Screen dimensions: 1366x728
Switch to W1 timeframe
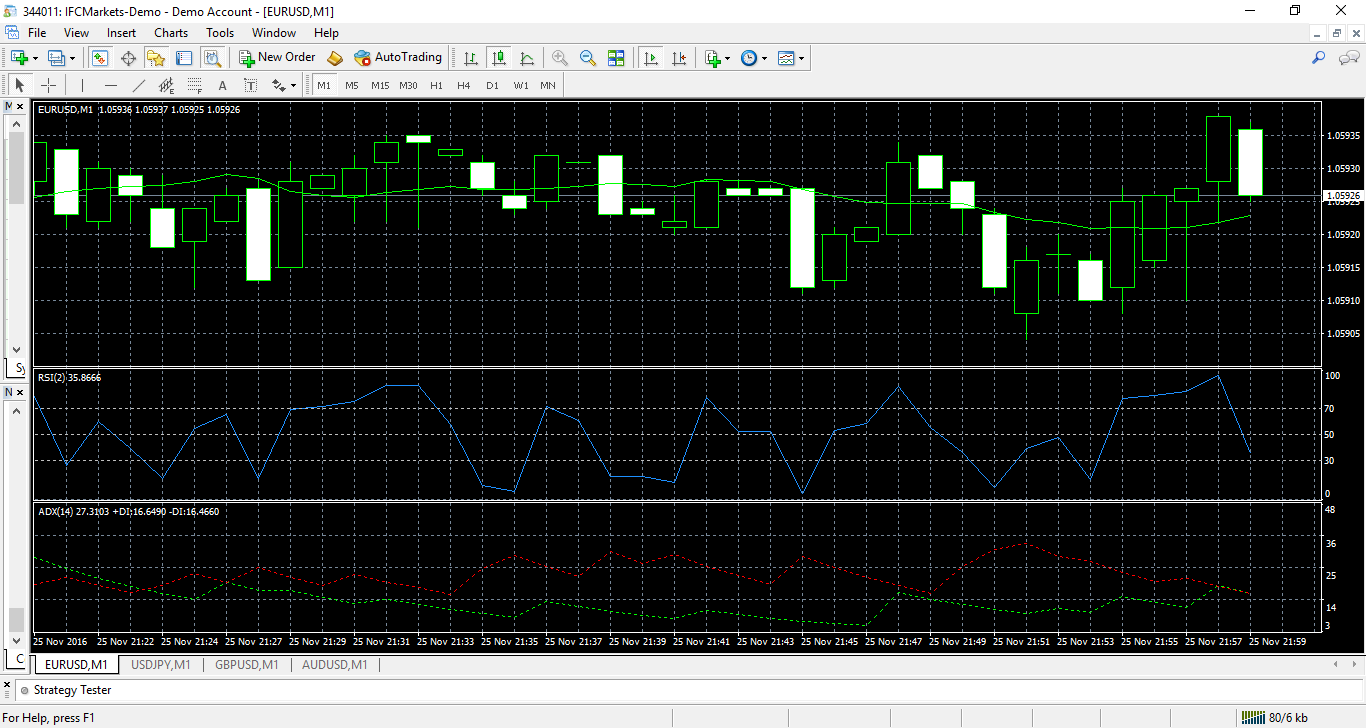(x=520, y=85)
